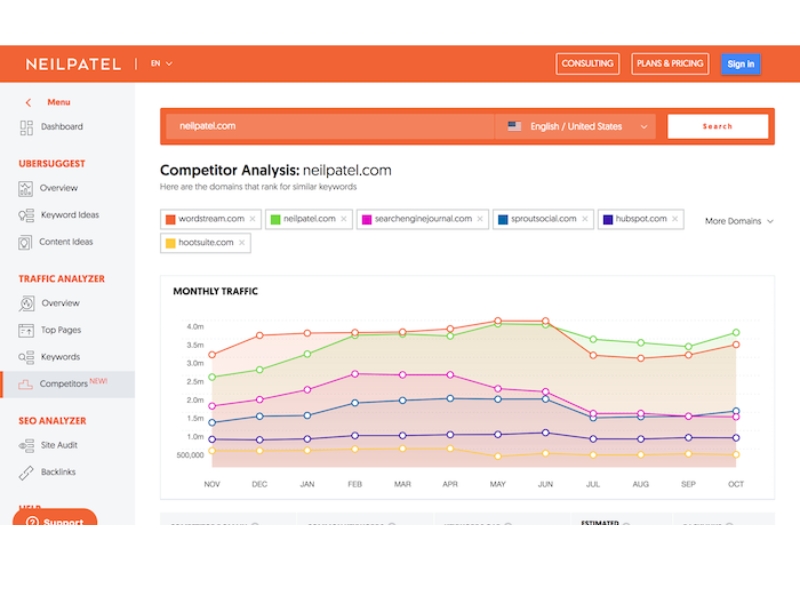Click inside the neilpatel.com search field
Screen dimensions: 800x600
click(300, 126)
